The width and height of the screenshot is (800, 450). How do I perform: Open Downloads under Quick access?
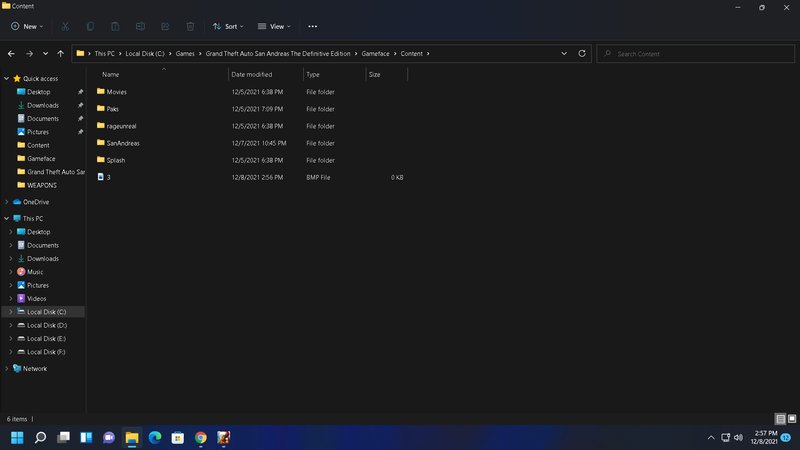click(x=43, y=105)
